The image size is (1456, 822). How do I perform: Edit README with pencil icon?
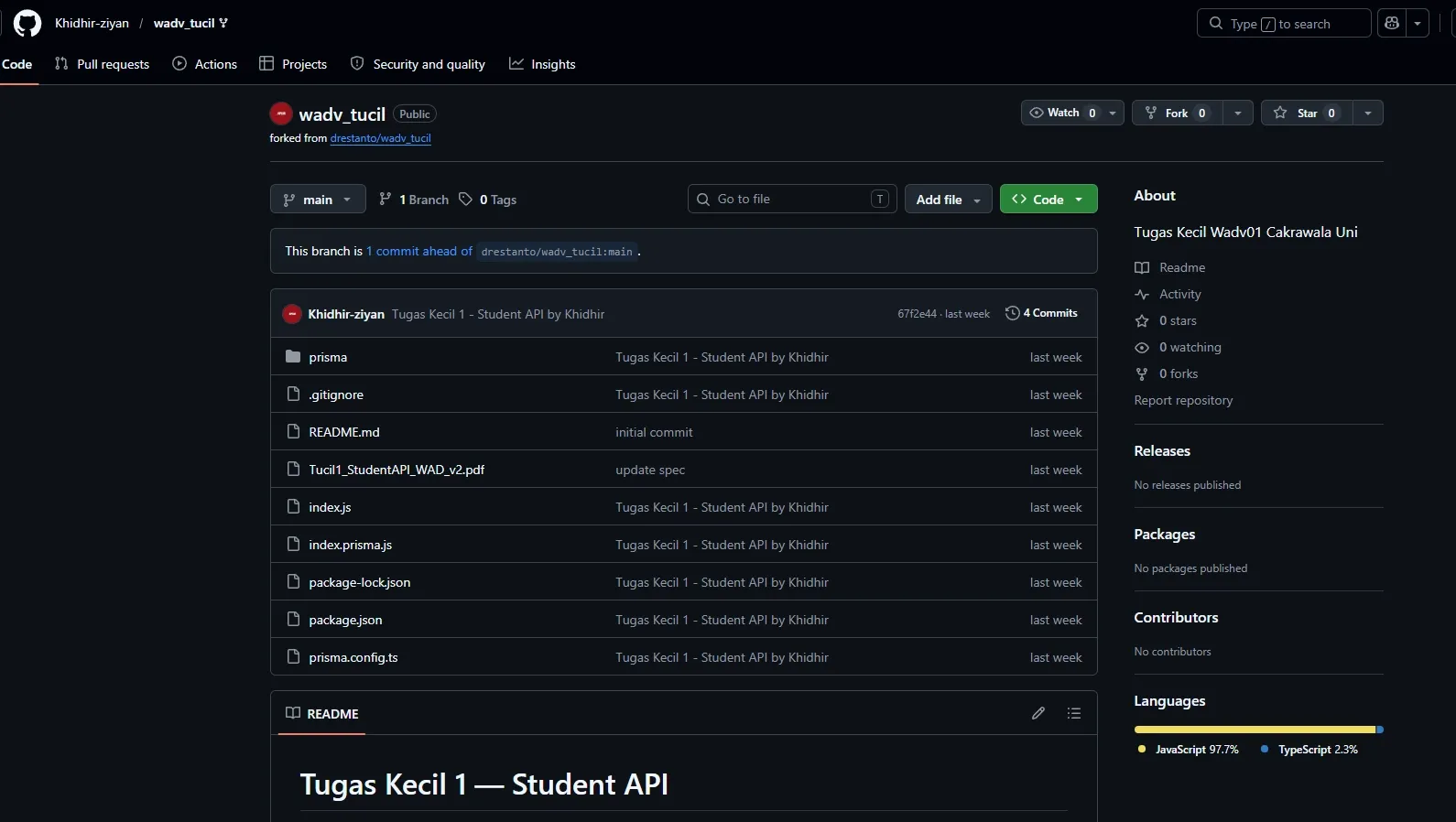coord(1038,713)
